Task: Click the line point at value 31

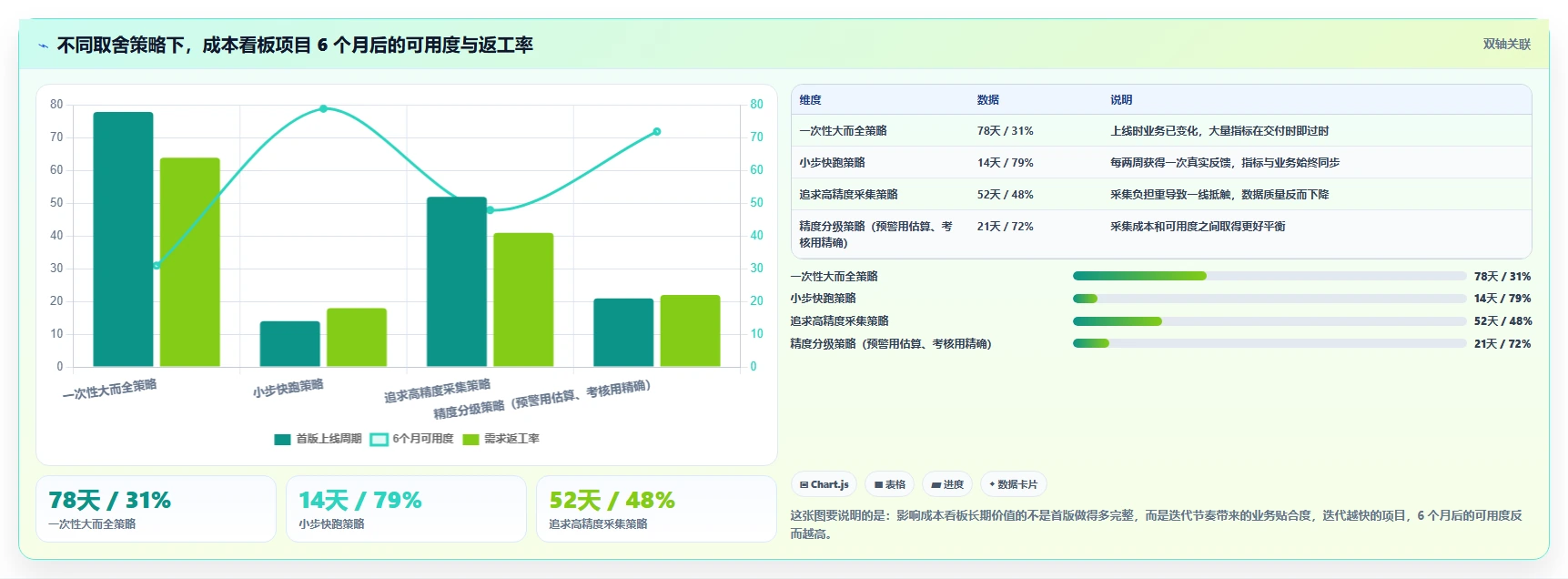Action: tap(157, 266)
